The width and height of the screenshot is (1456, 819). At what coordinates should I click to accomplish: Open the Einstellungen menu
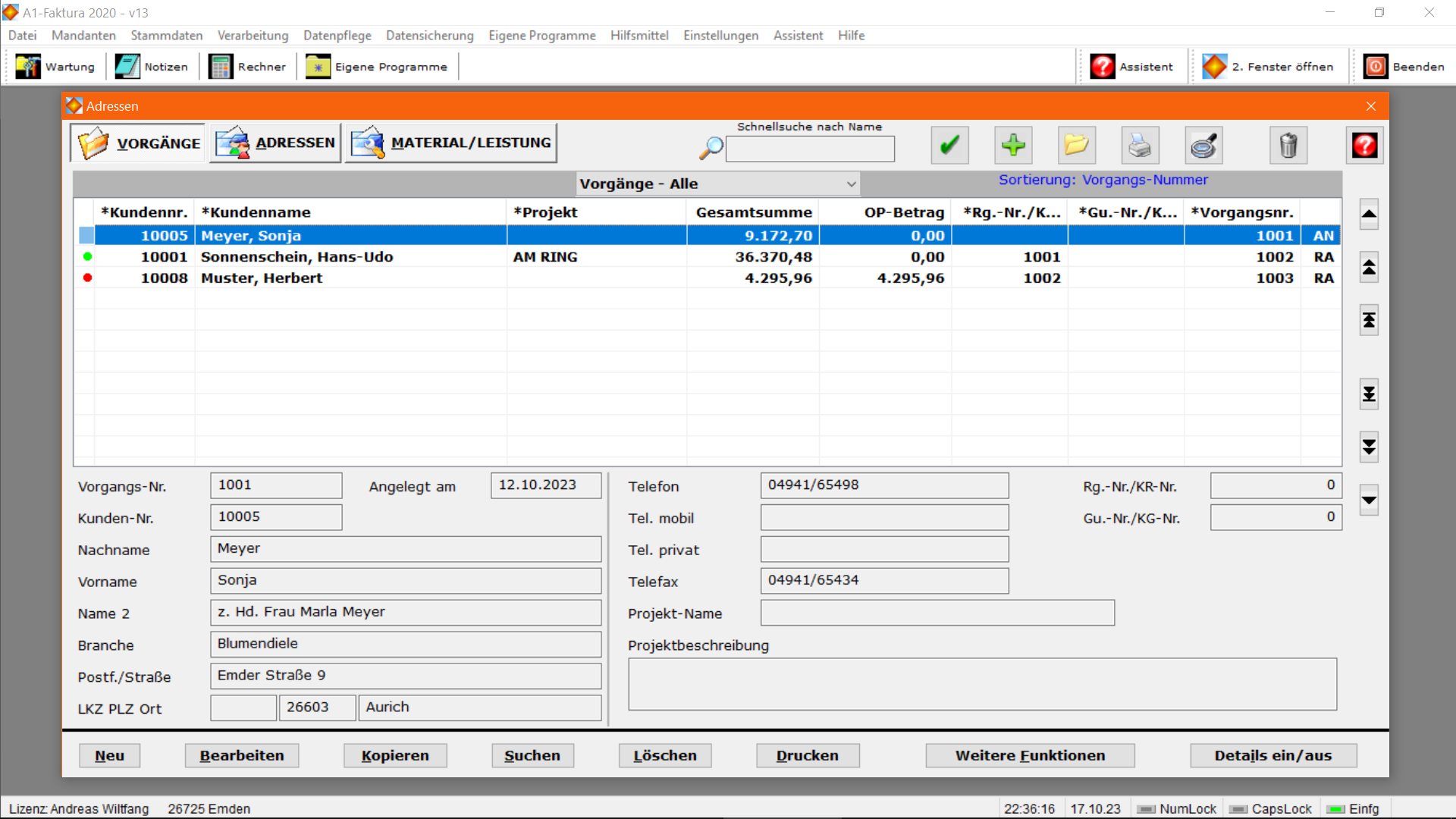click(x=721, y=36)
